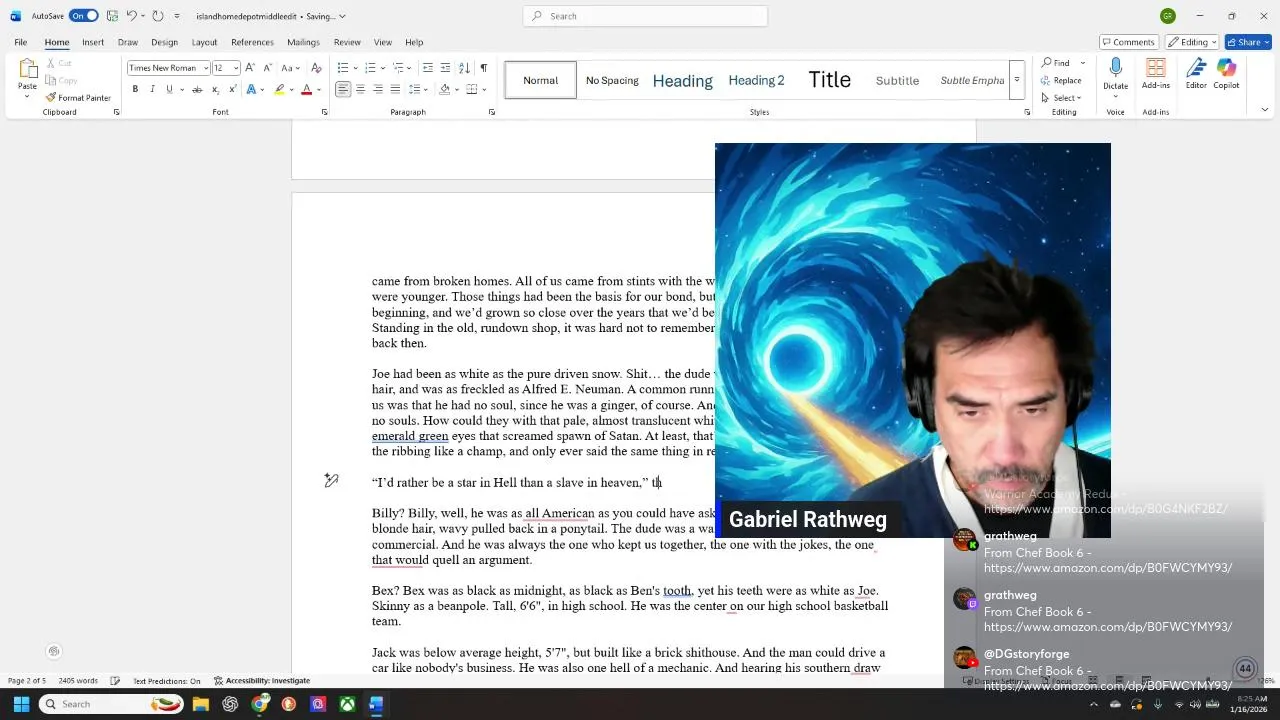Click the Increase Font Size icon
Viewport: 1280px width, 720px height.
click(x=250, y=68)
